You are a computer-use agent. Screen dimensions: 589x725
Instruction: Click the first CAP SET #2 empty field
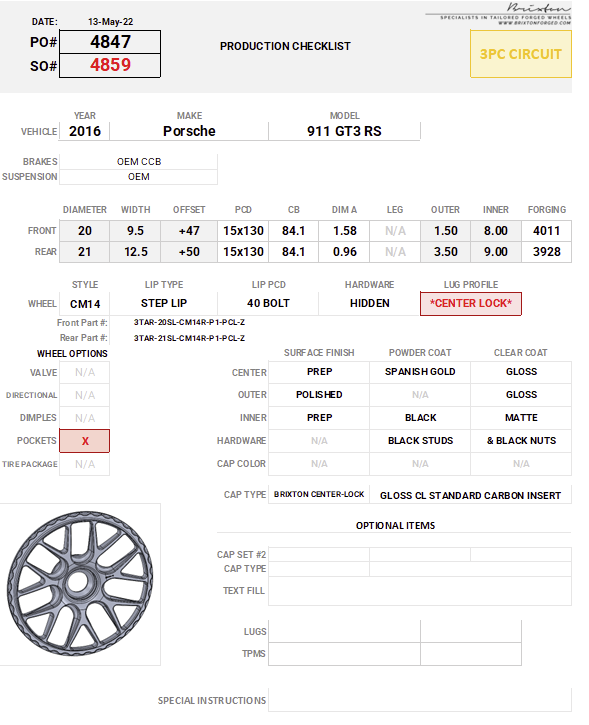[x=319, y=555]
